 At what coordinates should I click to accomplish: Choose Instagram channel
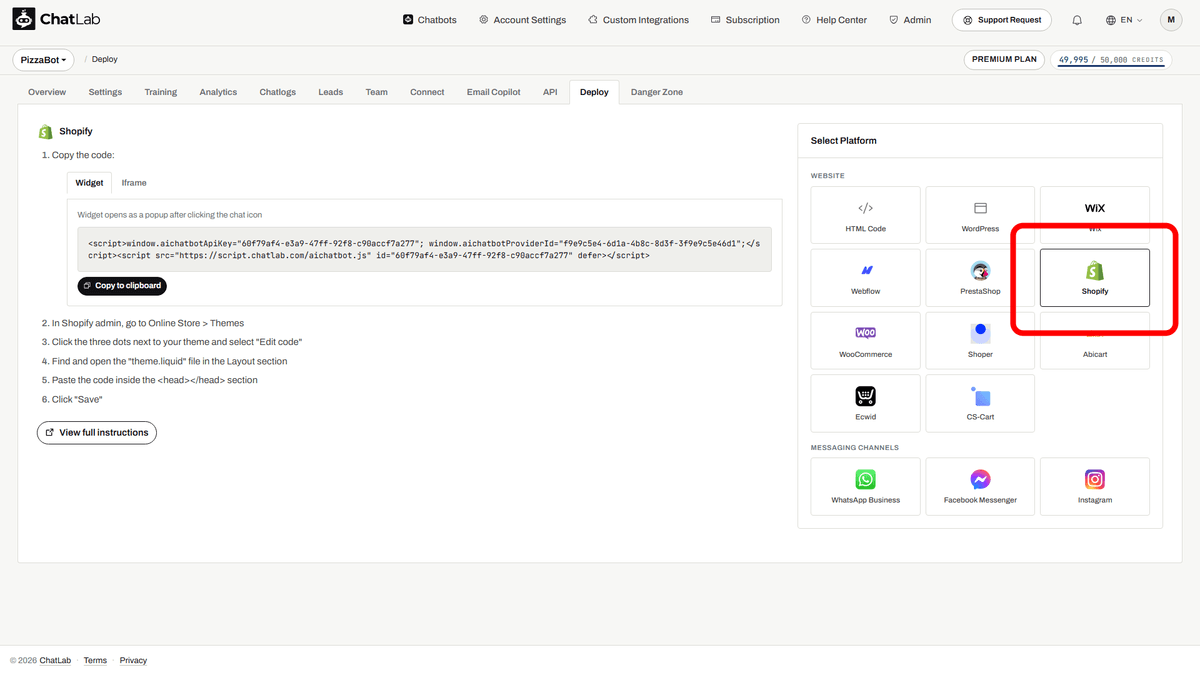(1095, 487)
